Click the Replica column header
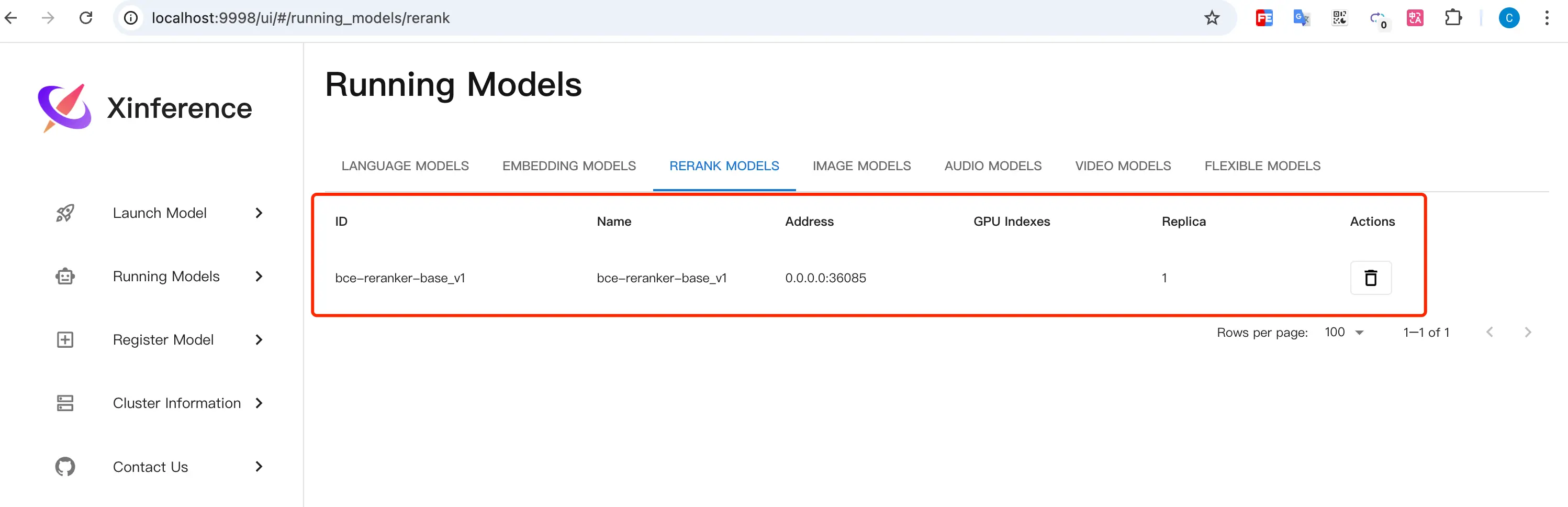This screenshot has width=1568, height=507. [1183, 221]
